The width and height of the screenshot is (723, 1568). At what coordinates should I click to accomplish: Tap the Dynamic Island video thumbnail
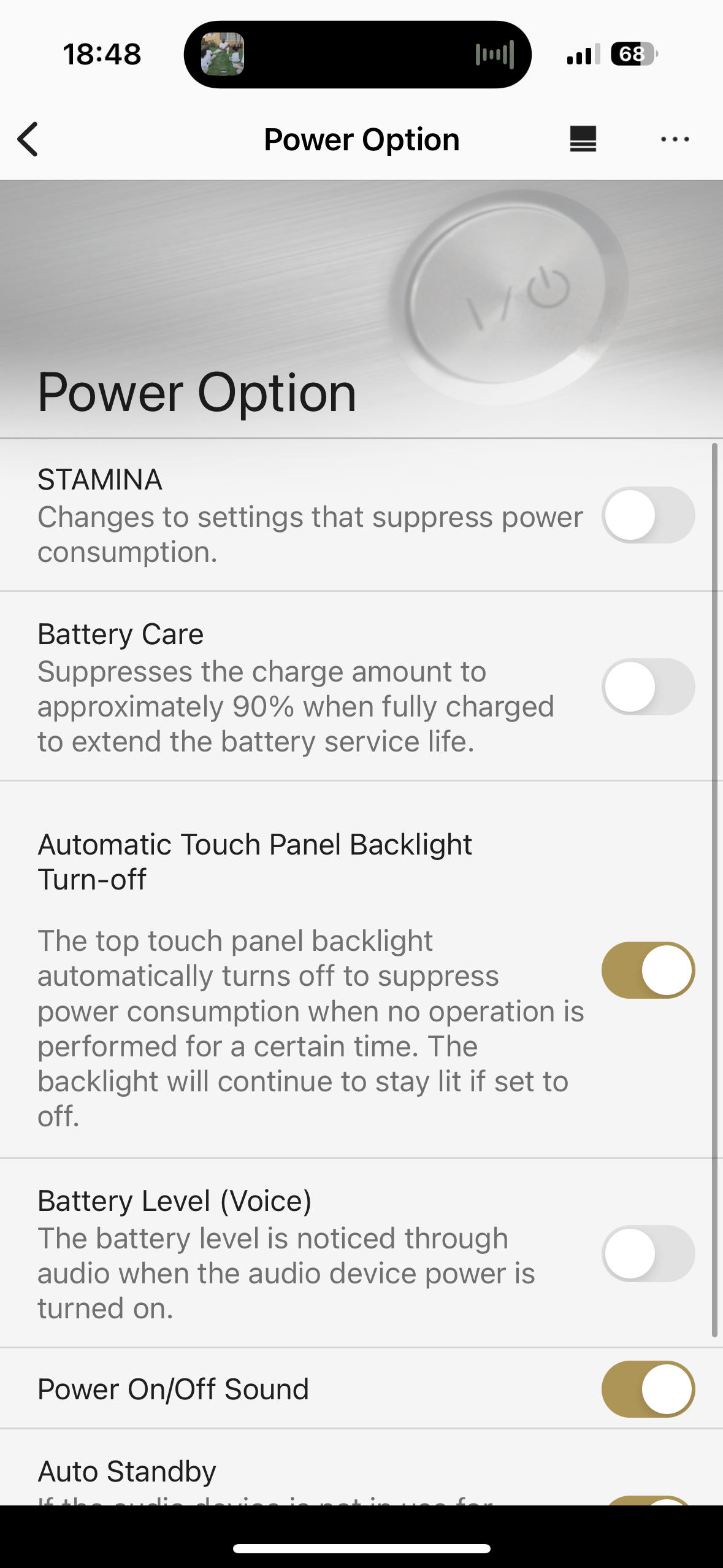pos(223,54)
